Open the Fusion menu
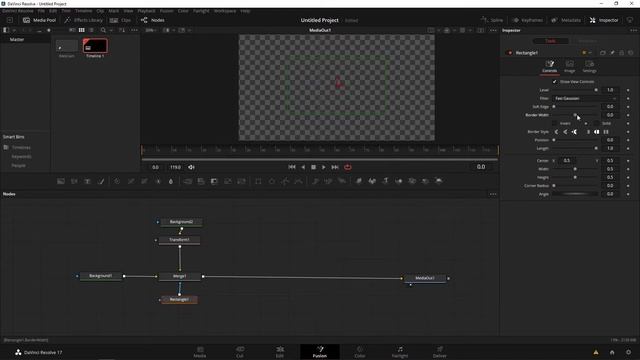 (166, 11)
